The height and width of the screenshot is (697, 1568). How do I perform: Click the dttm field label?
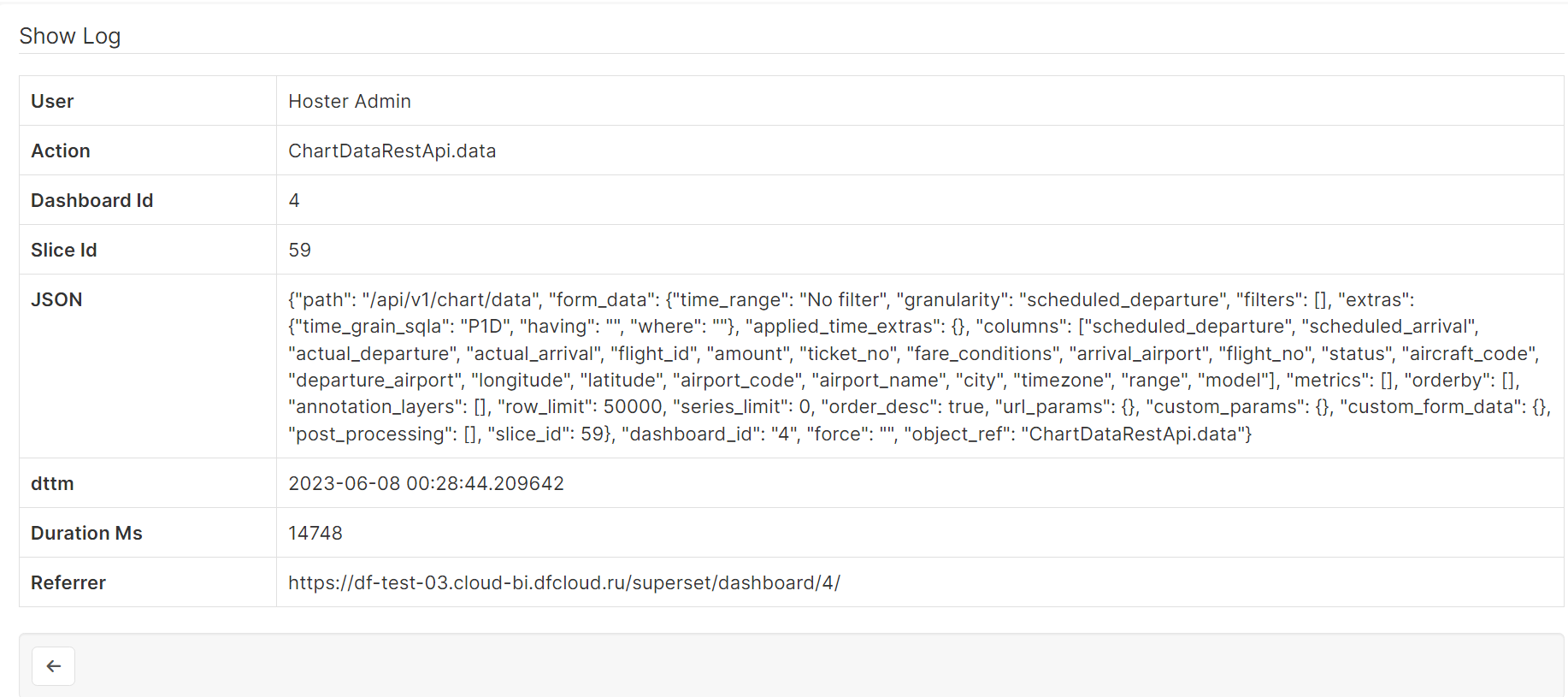click(x=52, y=483)
